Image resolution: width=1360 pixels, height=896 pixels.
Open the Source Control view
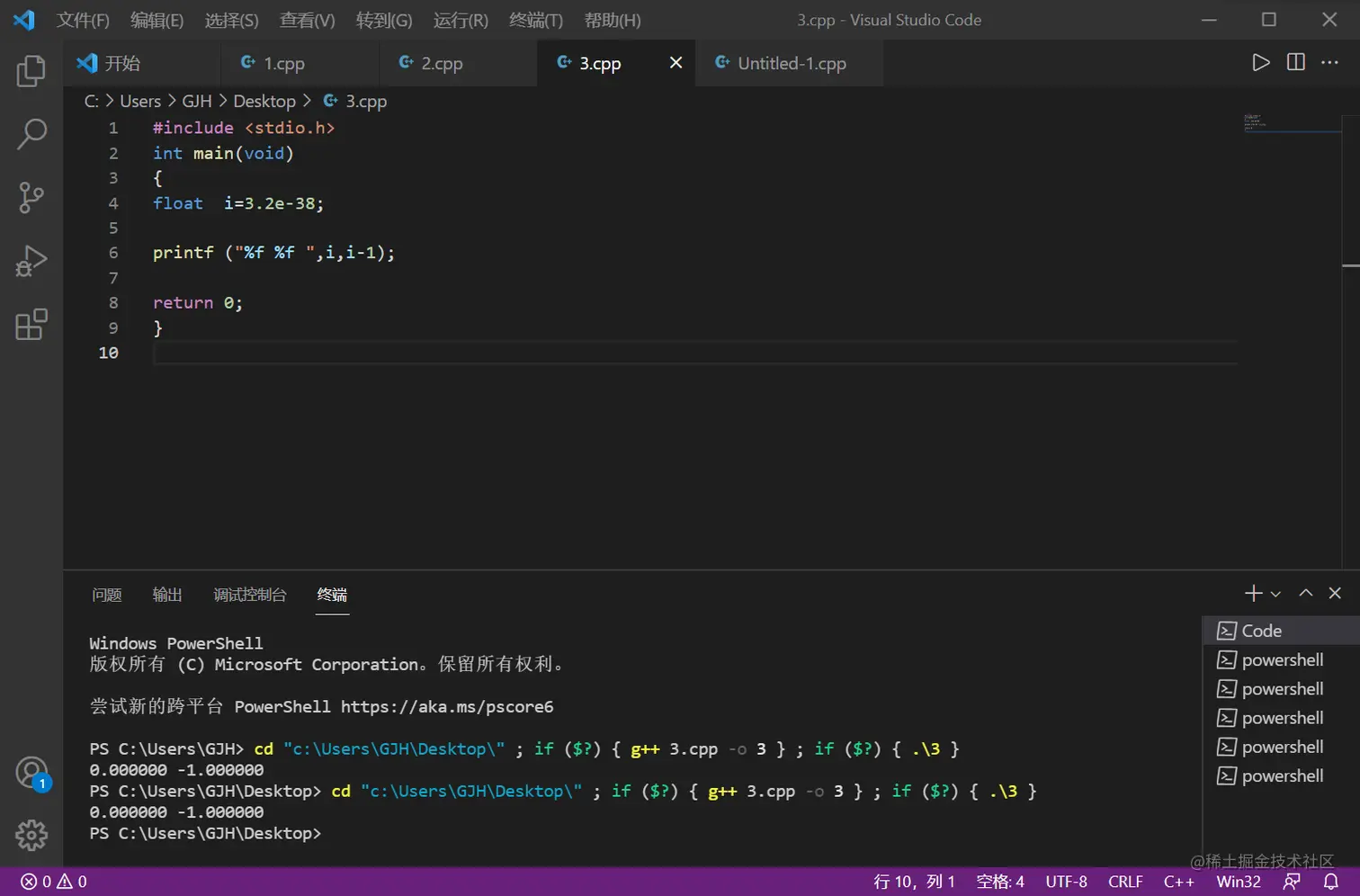pyautogui.click(x=31, y=197)
